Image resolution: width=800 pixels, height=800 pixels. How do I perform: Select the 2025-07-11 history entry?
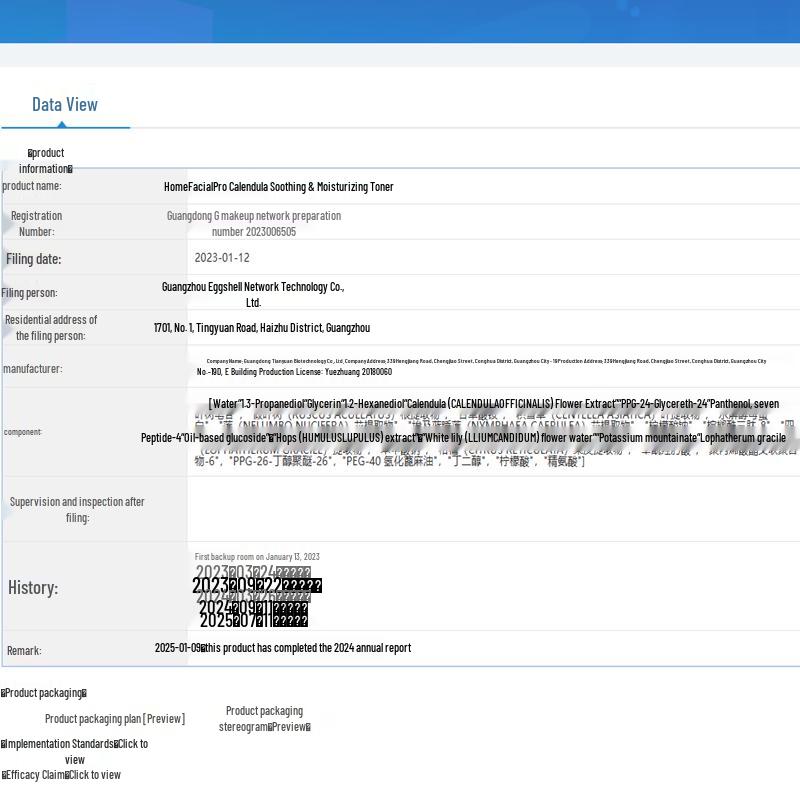coord(253,621)
